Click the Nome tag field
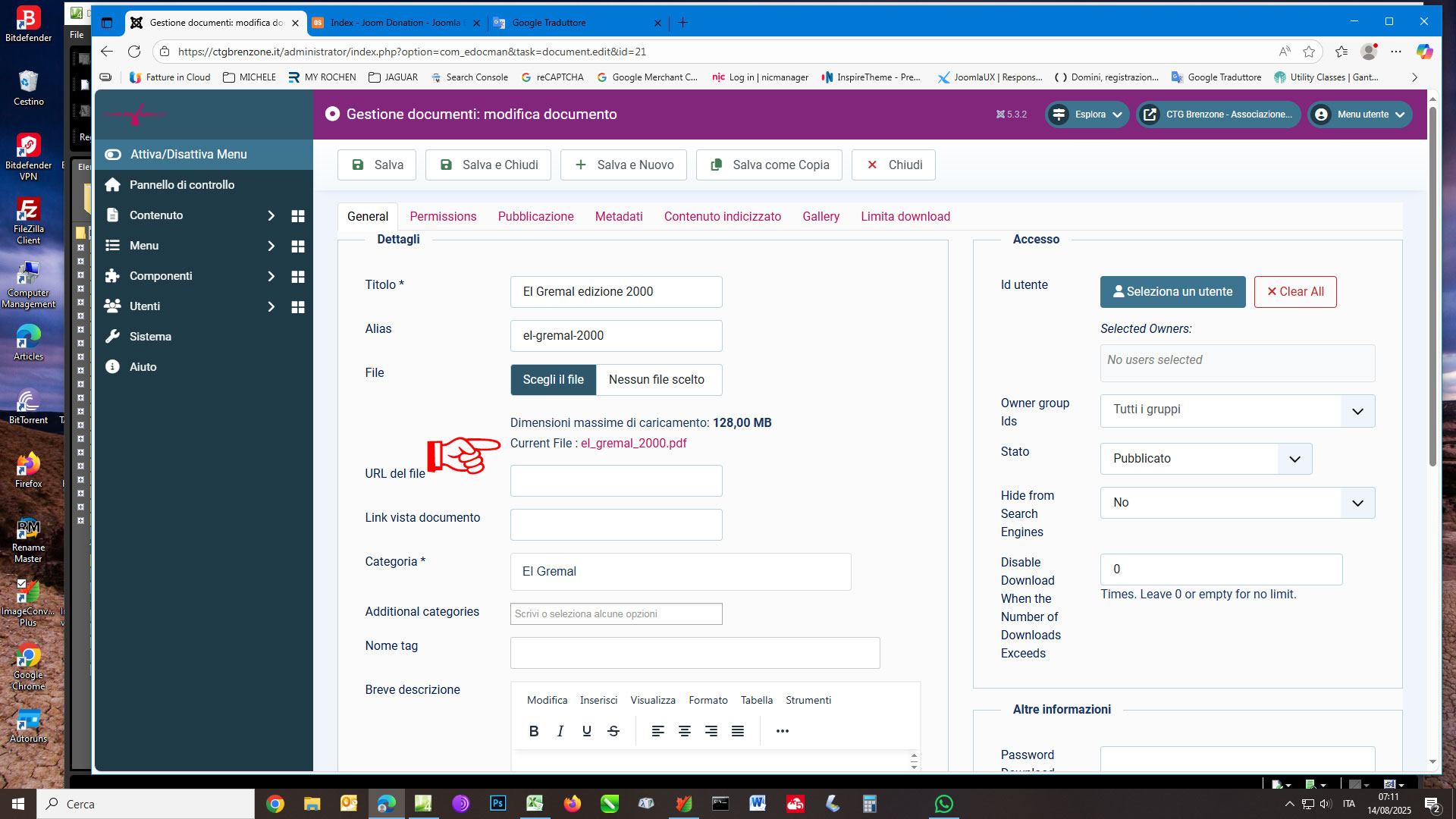Image resolution: width=1456 pixels, height=819 pixels. pyautogui.click(x=695, y=653)
